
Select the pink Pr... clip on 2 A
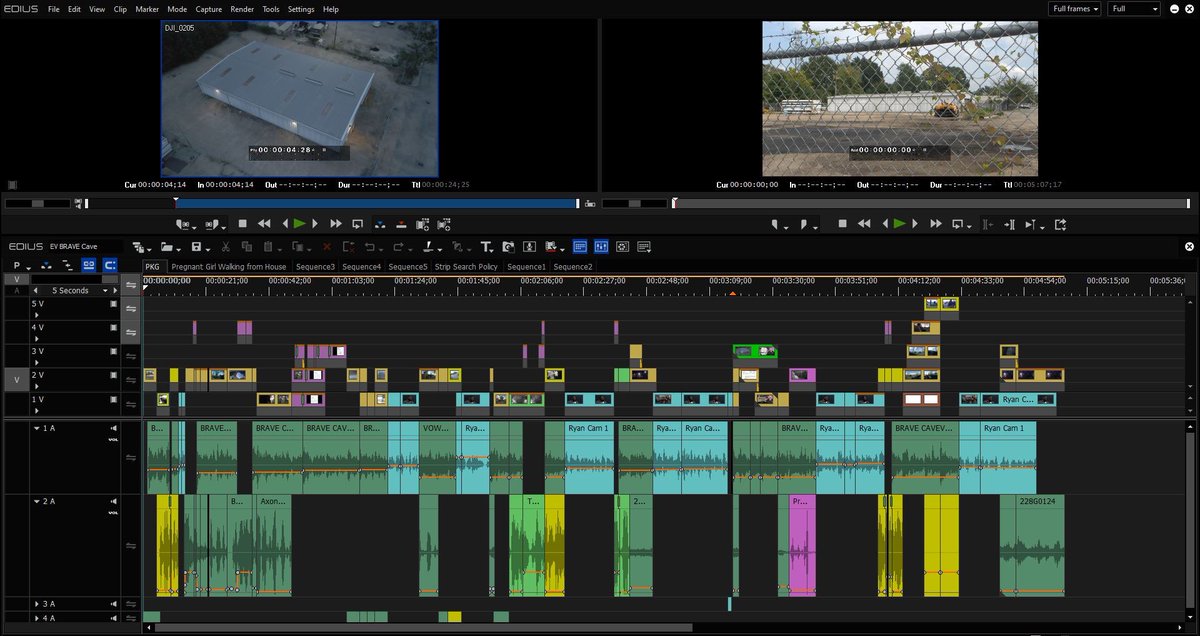[802, 545]
